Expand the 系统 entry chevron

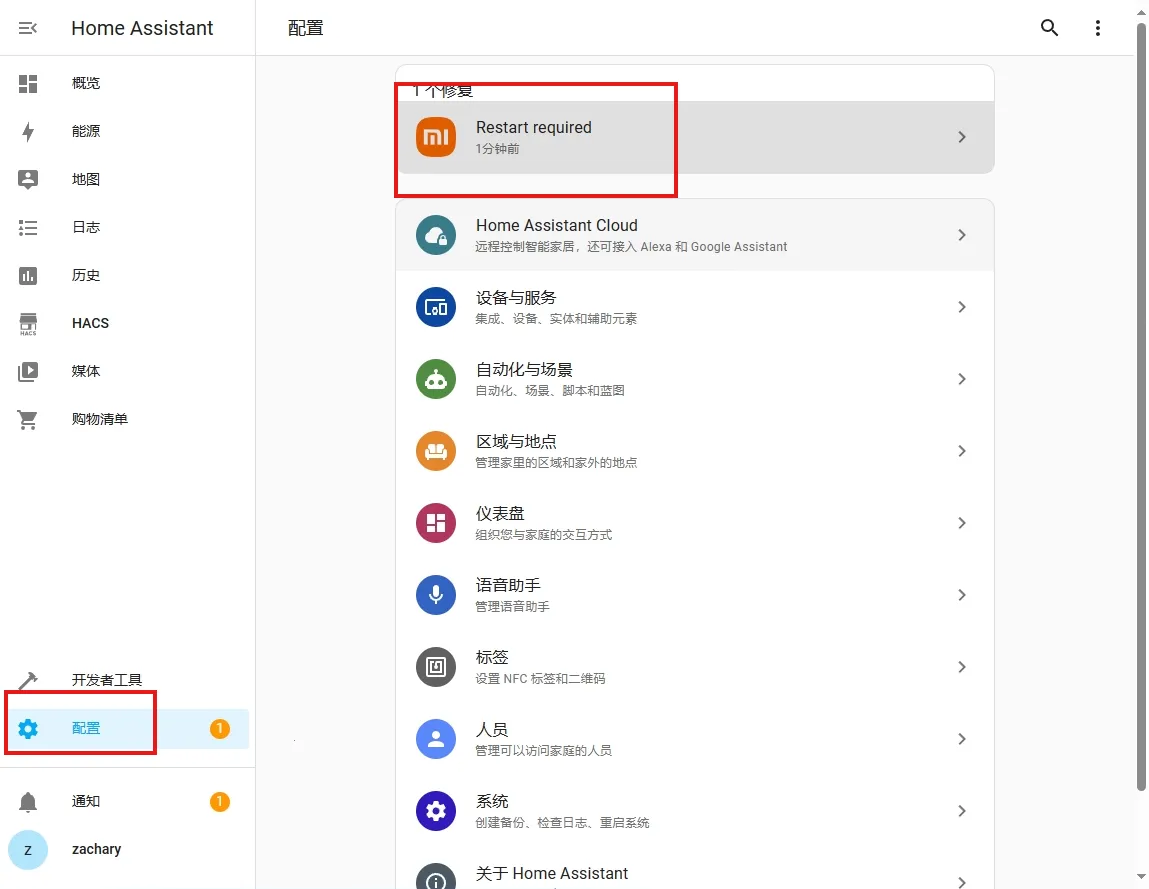[x=961, y=811]
